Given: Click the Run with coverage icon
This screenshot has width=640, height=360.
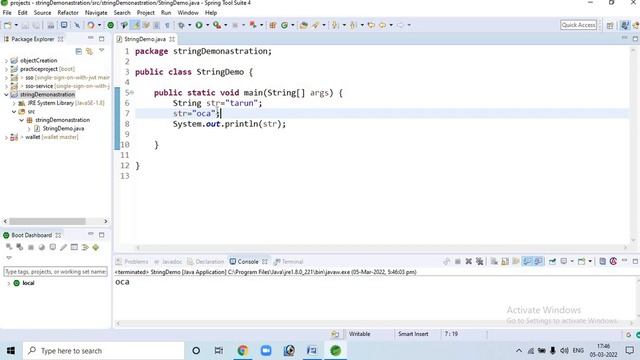Looking at the screenshot, I should pyautogui.click(x=217, y=25).
